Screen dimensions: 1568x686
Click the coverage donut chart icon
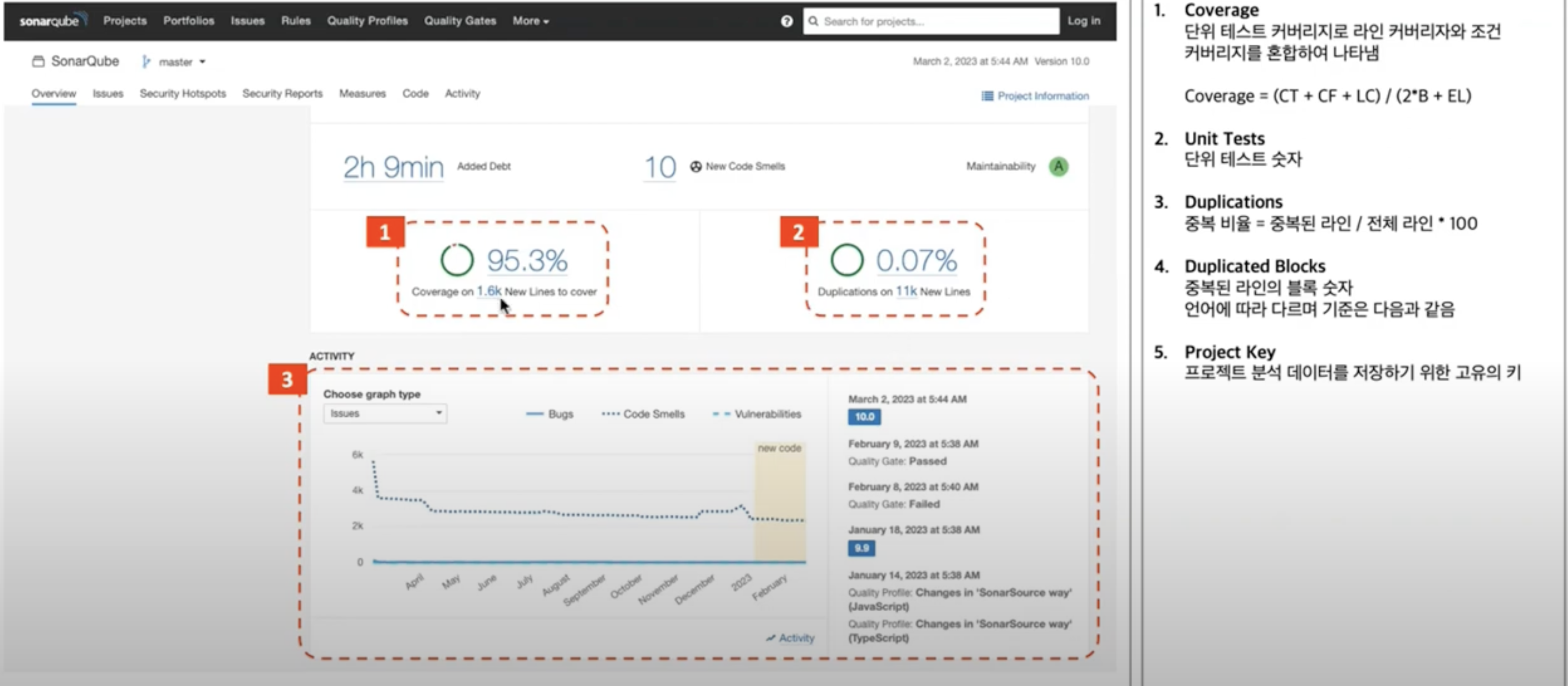(457, 260)
